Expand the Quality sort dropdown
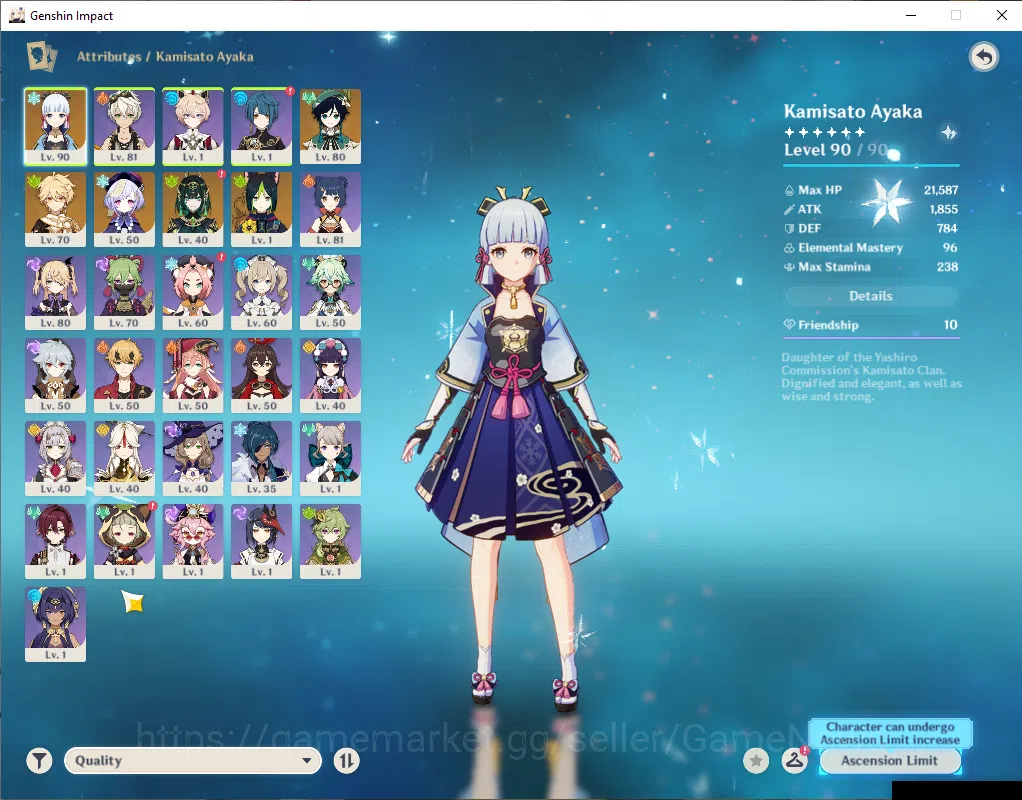The width and height of the screenshot is (1022, 800). (x=193, y=760)
